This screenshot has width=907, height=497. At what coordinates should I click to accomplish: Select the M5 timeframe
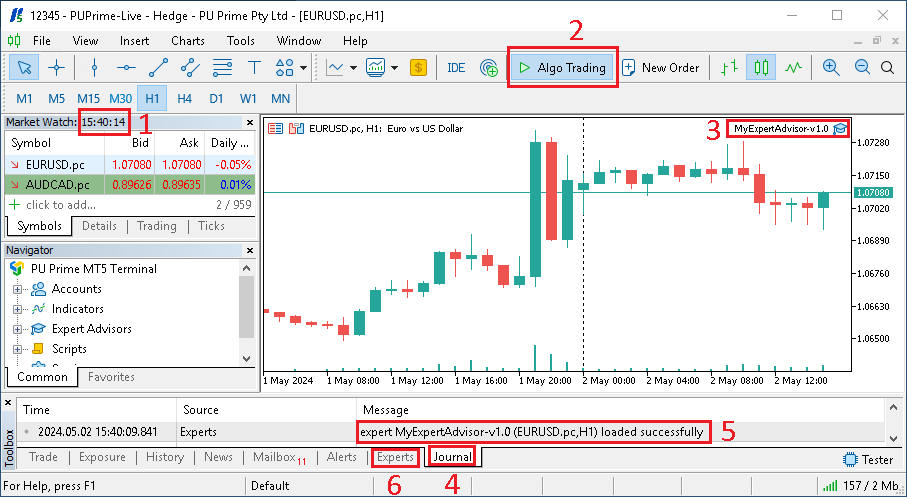coord(56,98)
